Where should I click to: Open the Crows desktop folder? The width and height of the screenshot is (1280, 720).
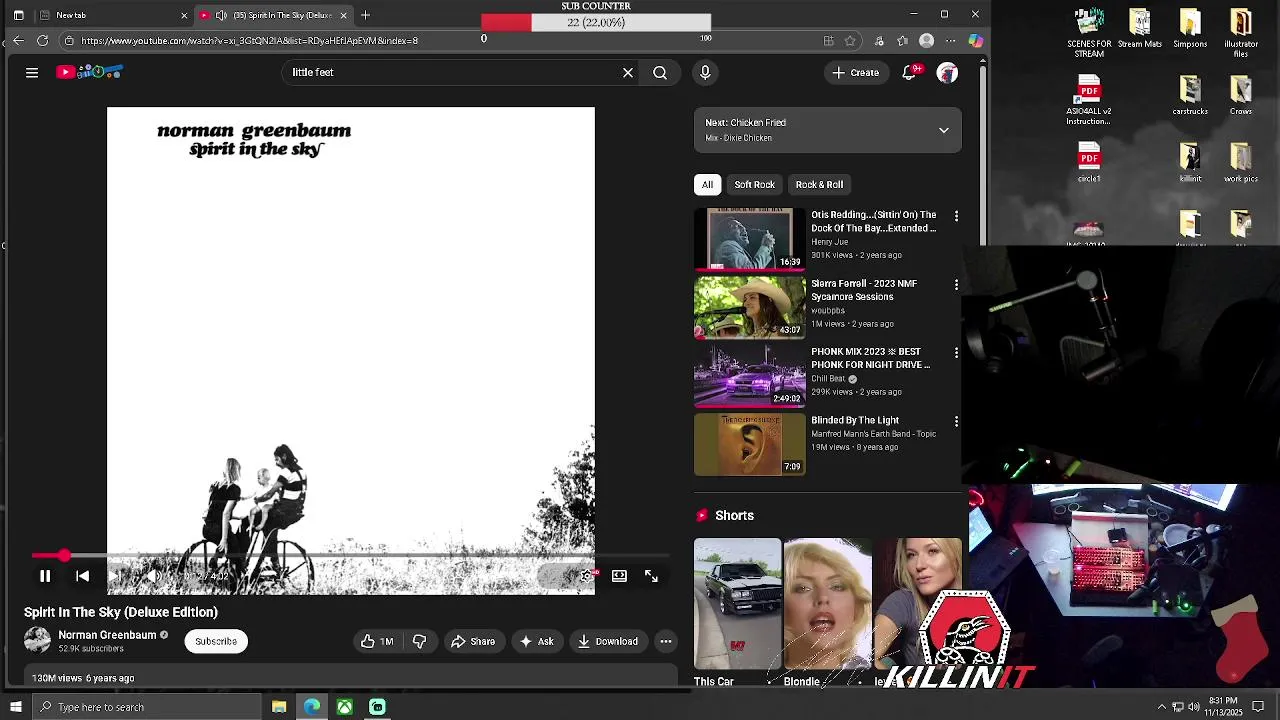[x=1240, y=95]
